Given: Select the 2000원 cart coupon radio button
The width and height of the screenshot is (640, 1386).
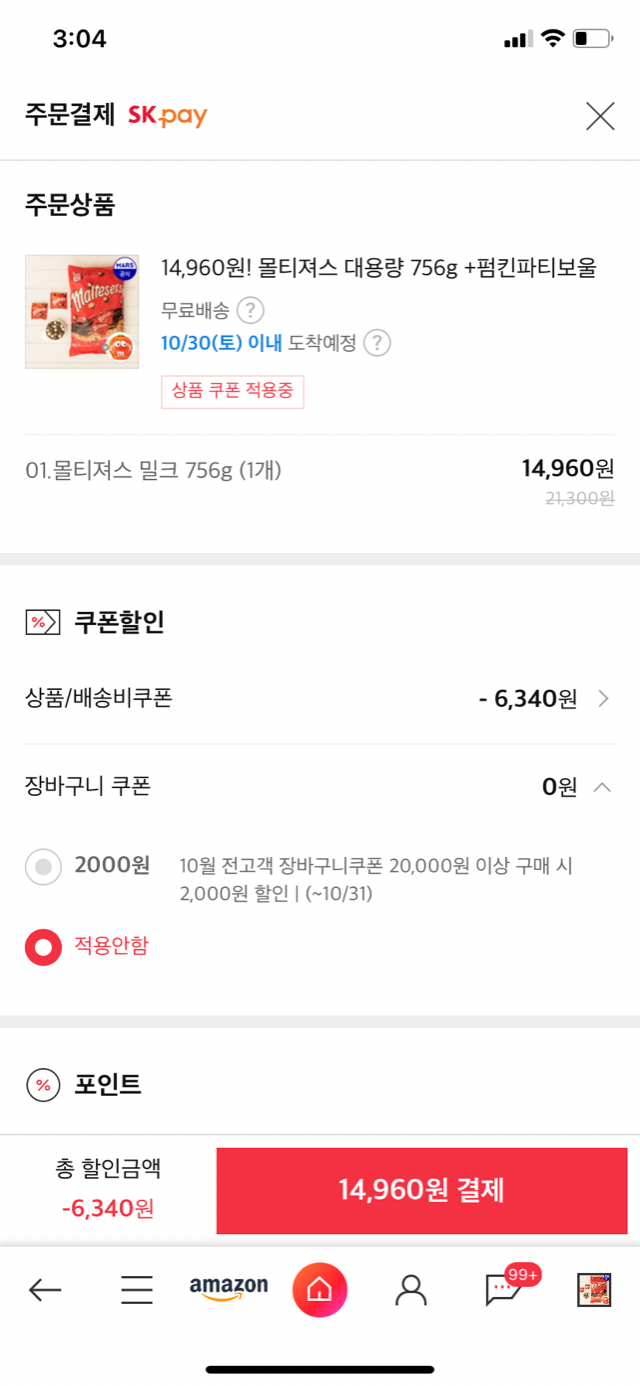Looking at the screenshot, I should [43, 867].
